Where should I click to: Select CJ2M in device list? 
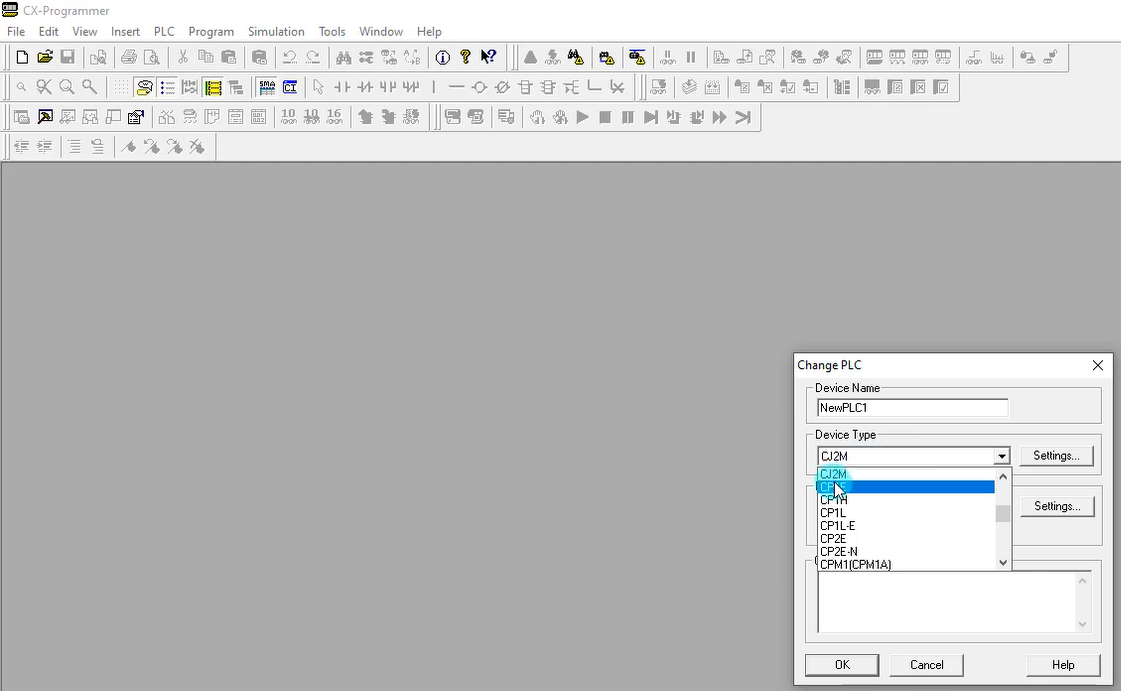tap(906, 474)
